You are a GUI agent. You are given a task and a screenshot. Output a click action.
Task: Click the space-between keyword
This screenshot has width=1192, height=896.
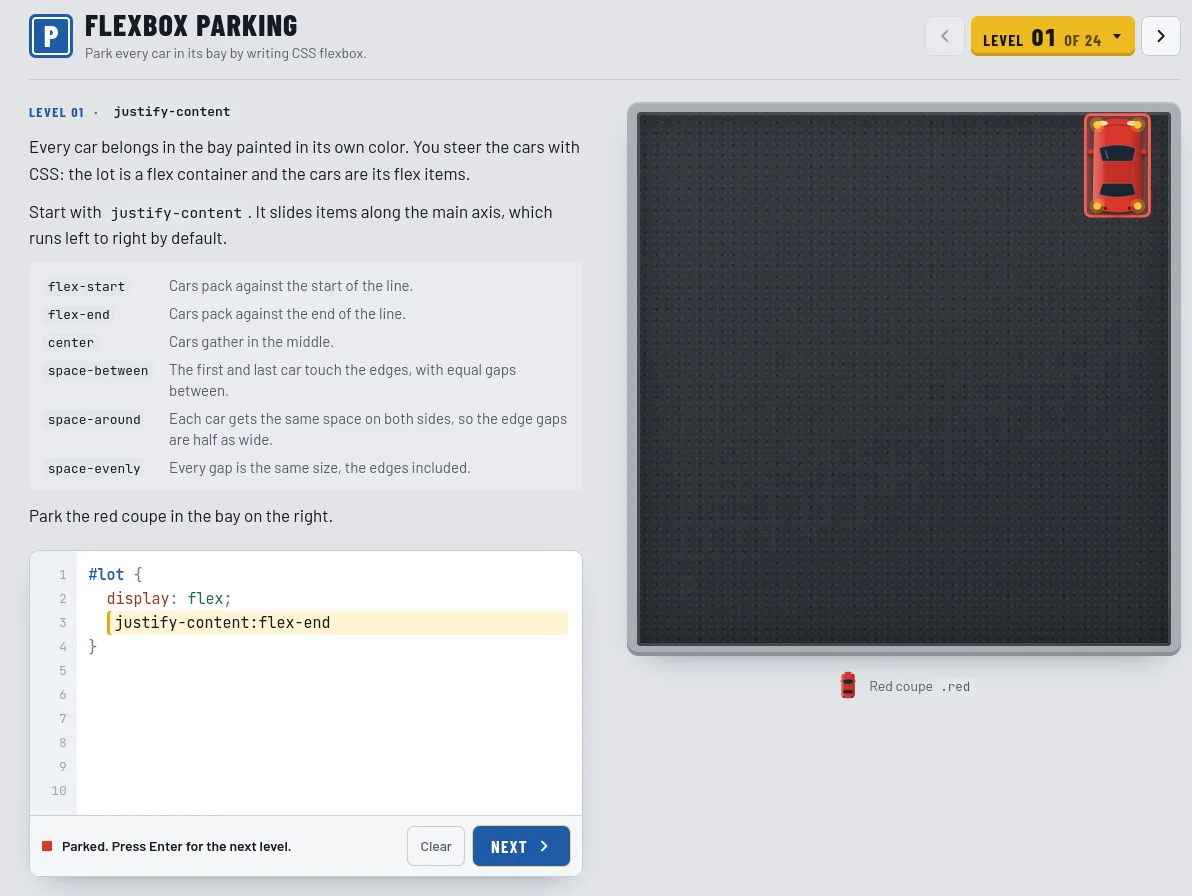click(x=97, y=371)
